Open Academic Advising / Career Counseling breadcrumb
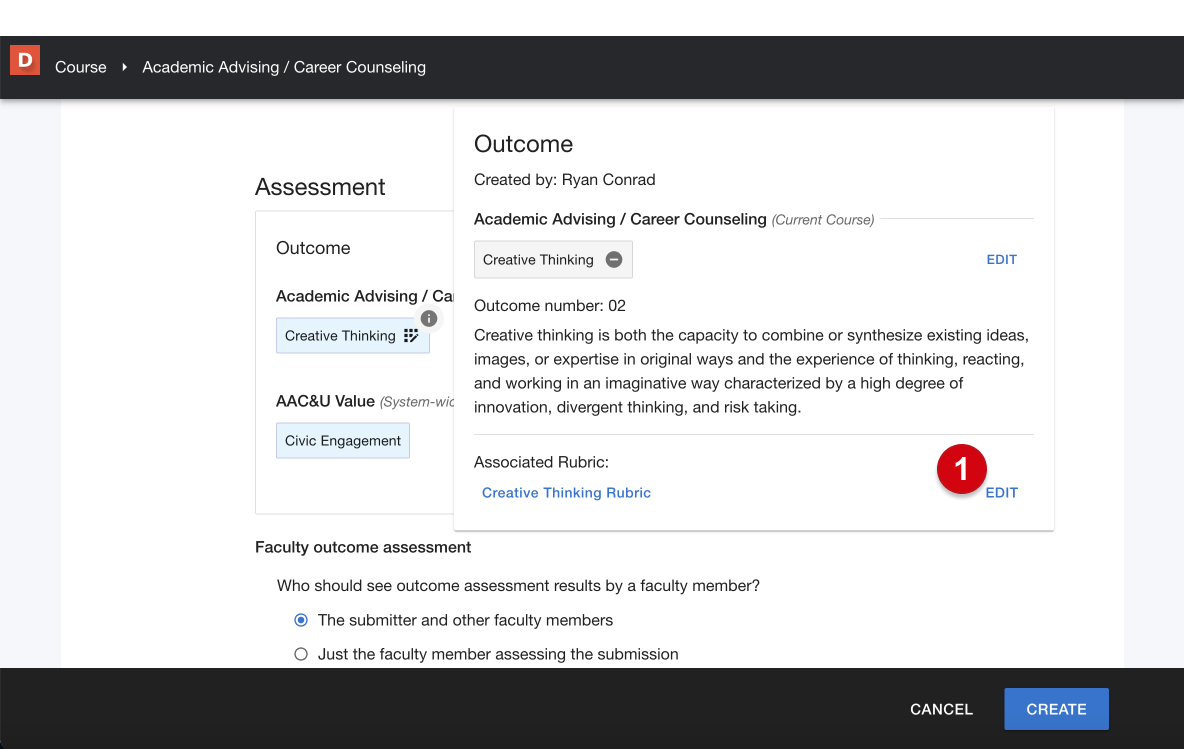 284,67
